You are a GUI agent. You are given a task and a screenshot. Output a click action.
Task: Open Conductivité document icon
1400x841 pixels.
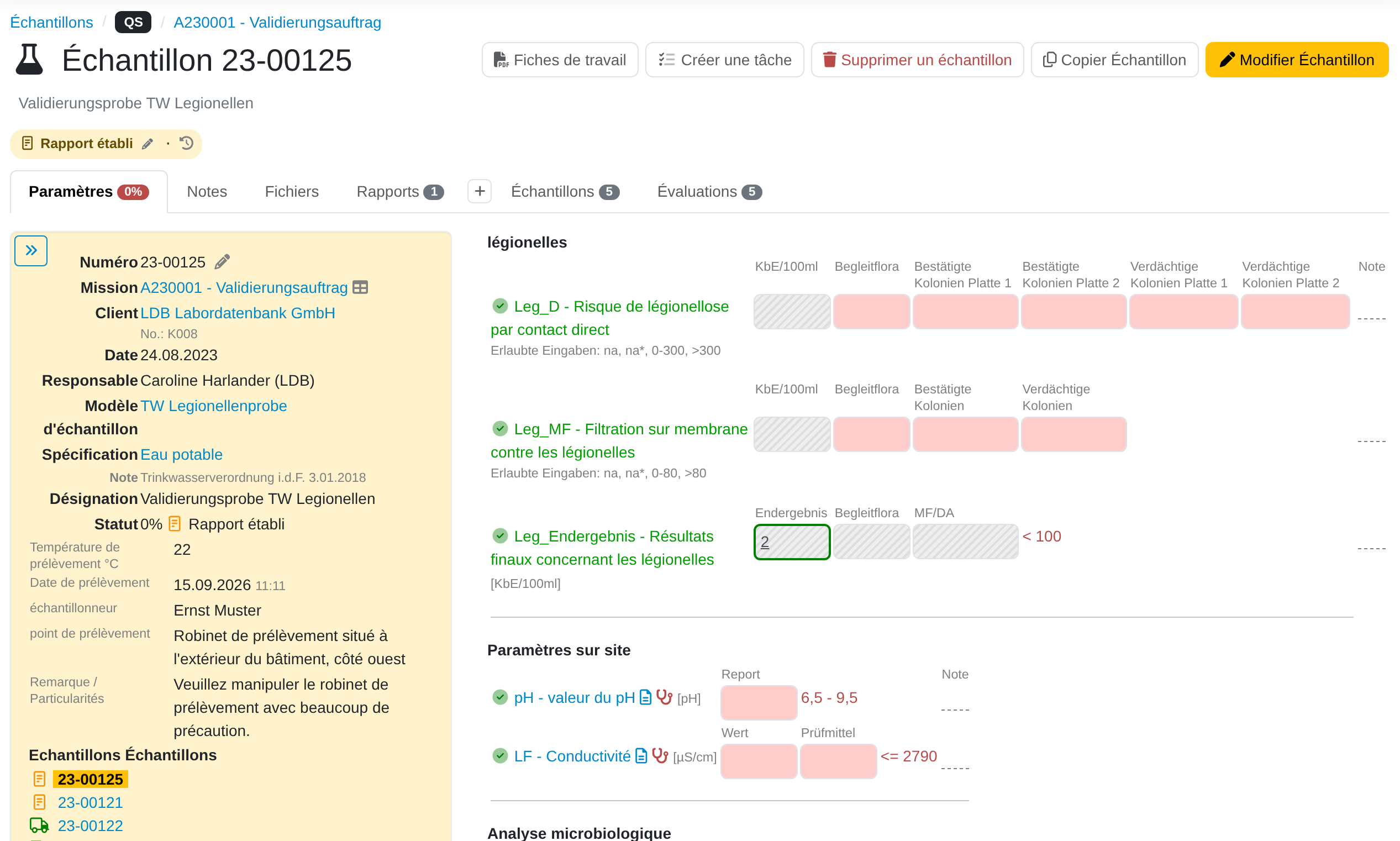[641, 756]
